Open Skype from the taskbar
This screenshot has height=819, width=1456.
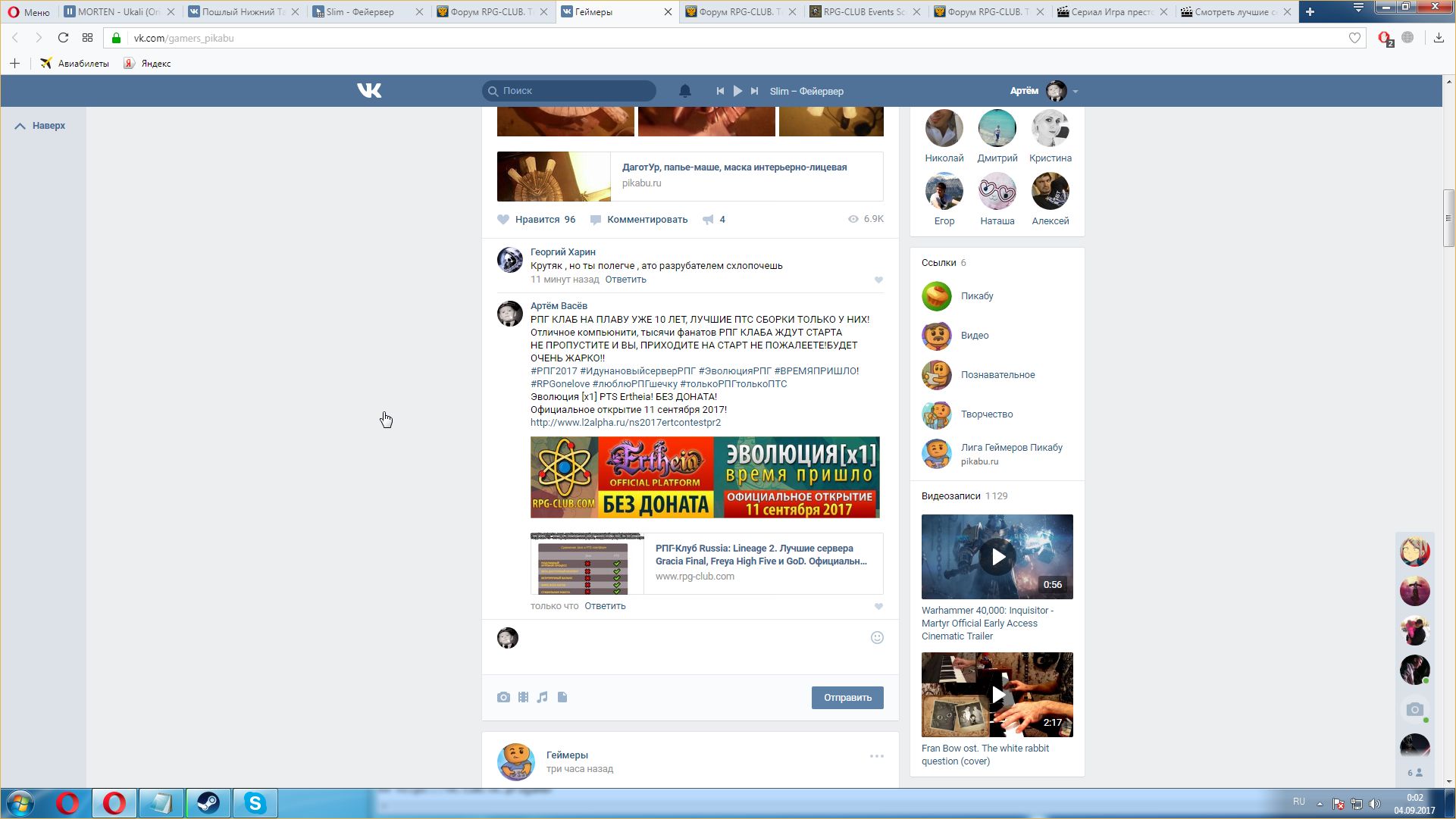[255, 803]
